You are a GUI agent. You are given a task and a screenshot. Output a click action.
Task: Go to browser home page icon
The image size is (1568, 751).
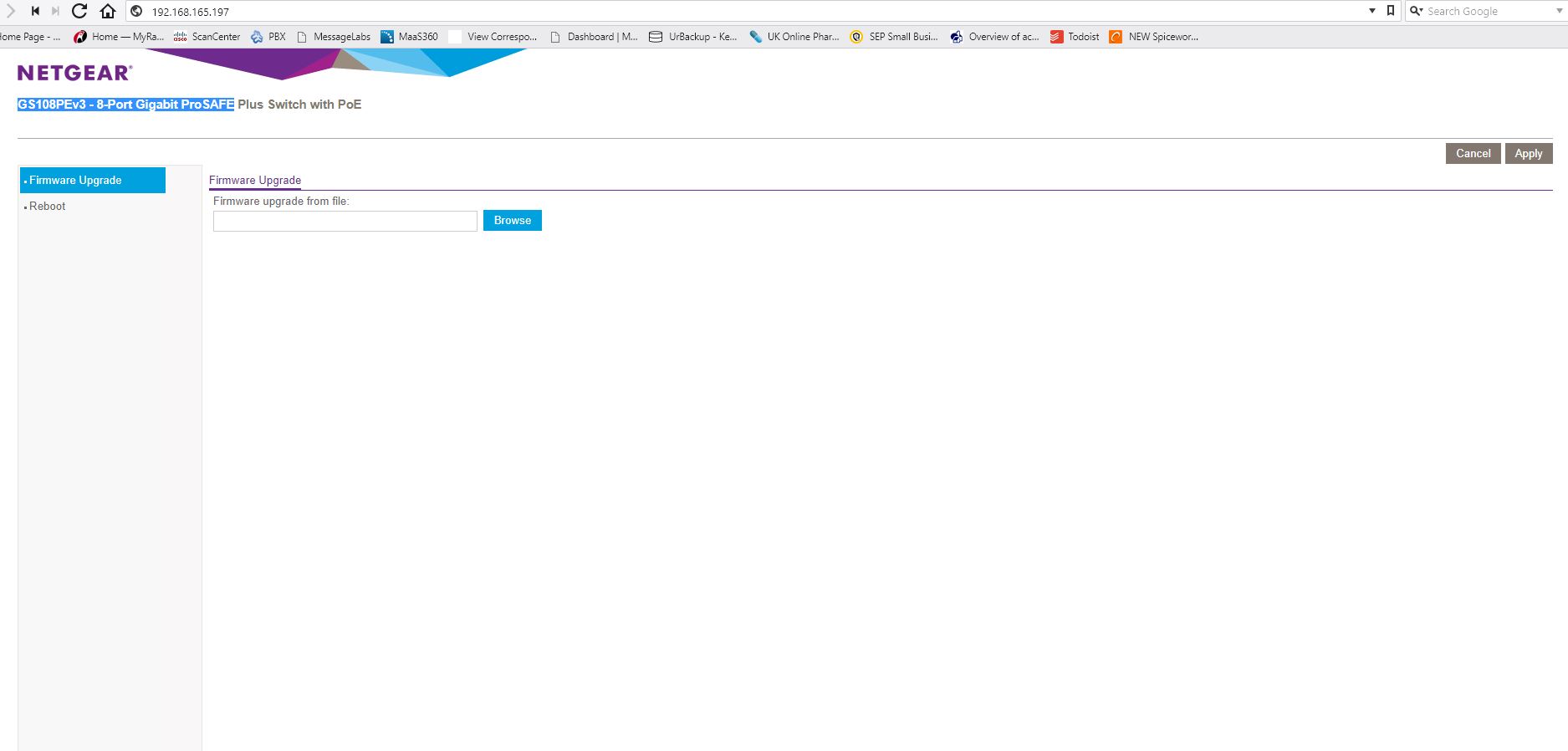pyautogui.click(x=108, y=11)
